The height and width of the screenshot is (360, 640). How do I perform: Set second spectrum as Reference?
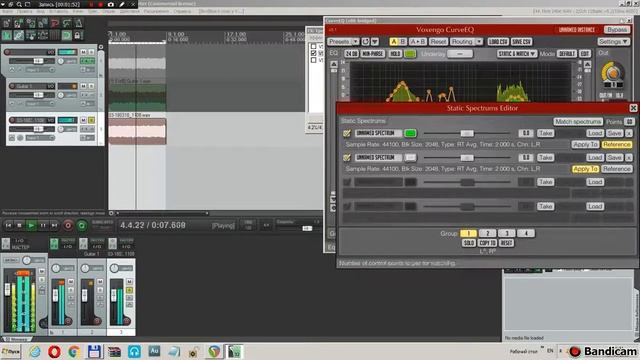click(x=617, y=169)
